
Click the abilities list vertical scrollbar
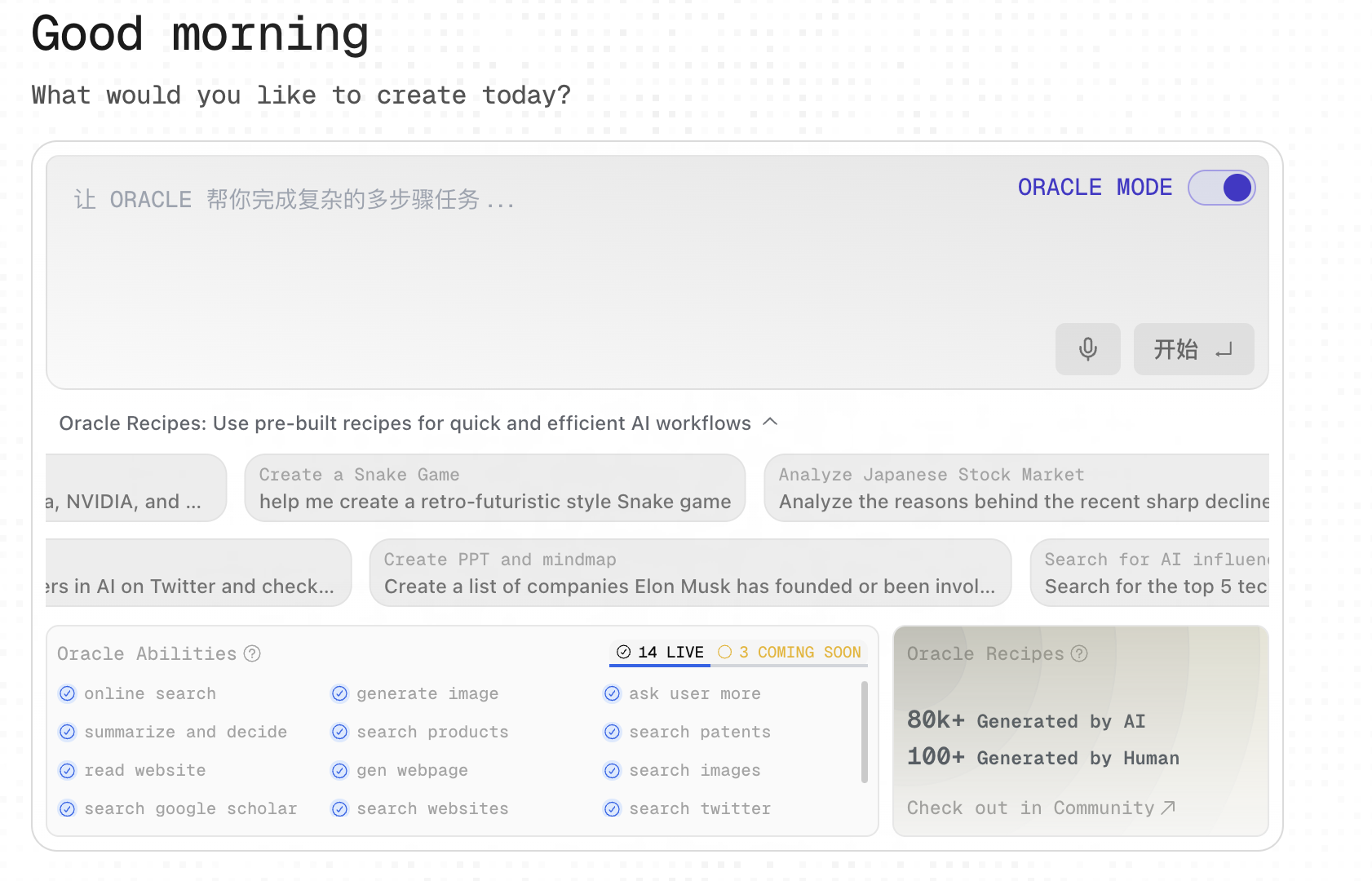[865, 733]
